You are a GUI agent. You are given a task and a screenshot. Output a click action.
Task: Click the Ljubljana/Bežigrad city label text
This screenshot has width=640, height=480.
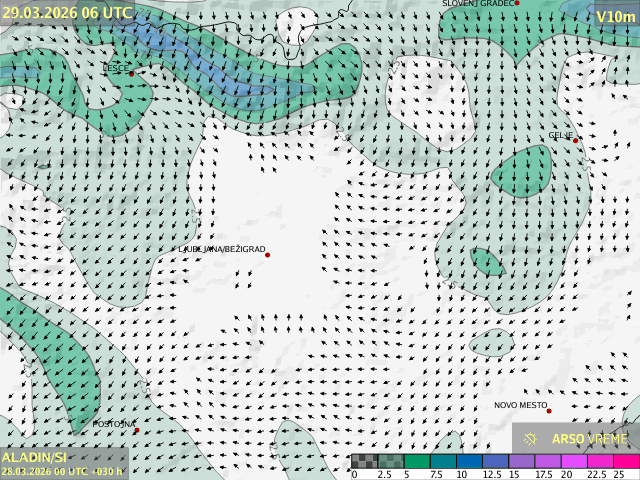[222, 249]
